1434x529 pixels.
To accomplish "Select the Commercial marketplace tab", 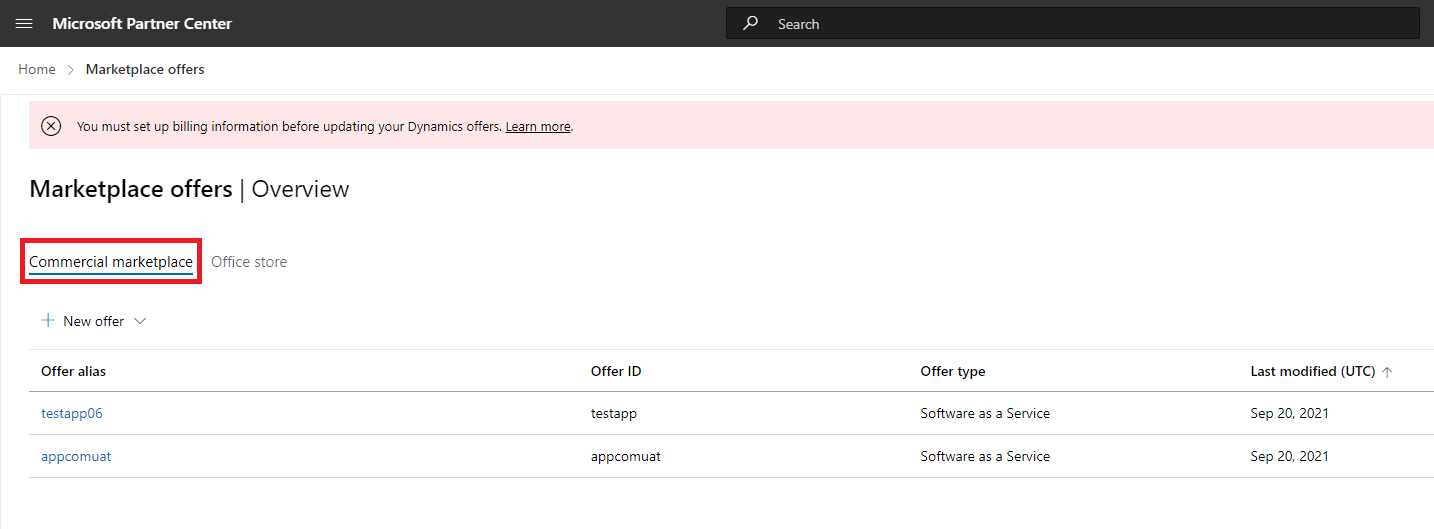I will 111,262.
